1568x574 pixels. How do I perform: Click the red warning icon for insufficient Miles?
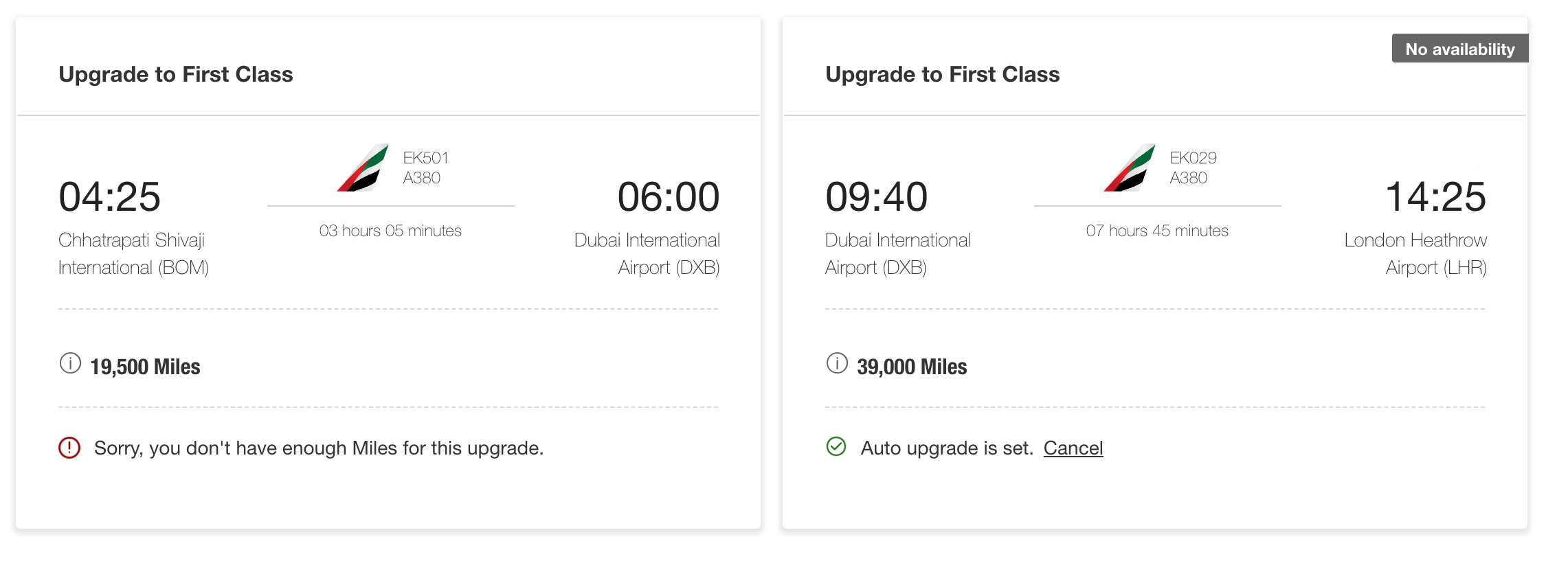tap(69, 448)
